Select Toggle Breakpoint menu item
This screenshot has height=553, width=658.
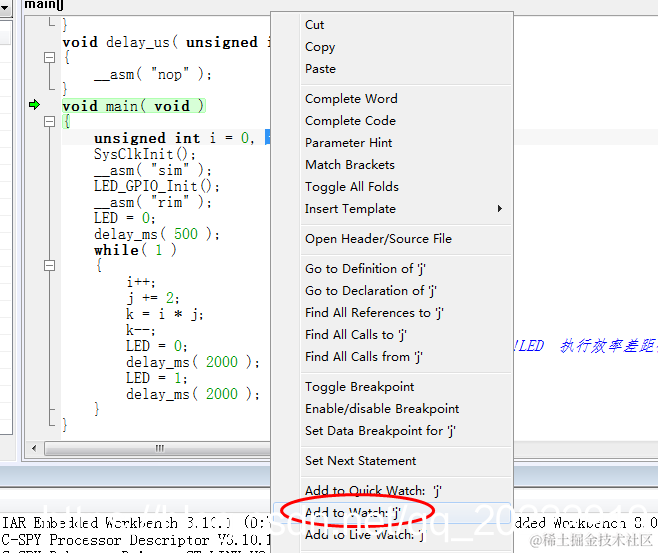[359, 386]
